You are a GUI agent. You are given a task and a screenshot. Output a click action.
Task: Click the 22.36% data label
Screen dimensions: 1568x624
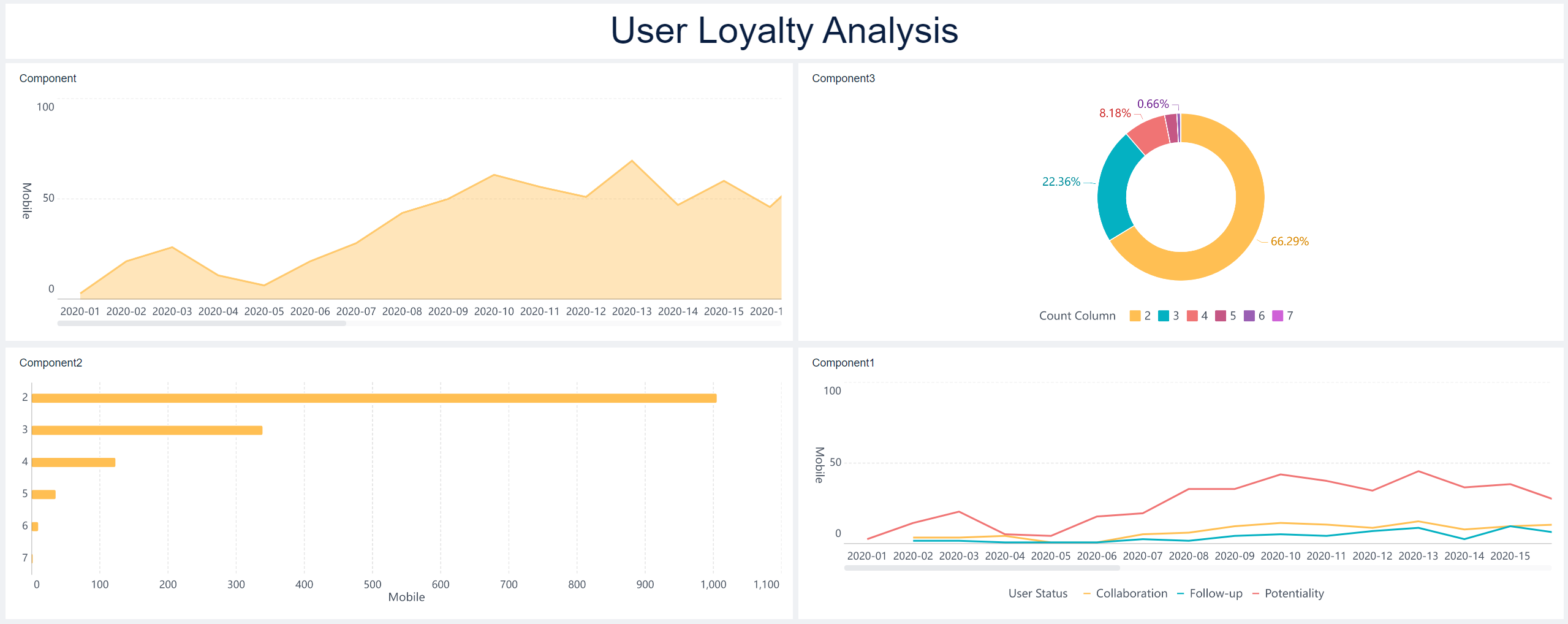point(1061,182)
